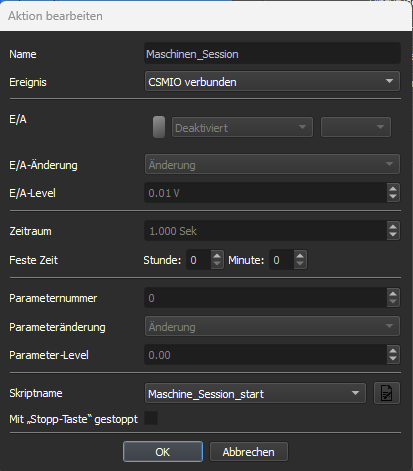Click the Zeitraum 1.000 Sek field
Image resolution: width=413 pixels, height=471 pixels.
[x=266, y=231]
